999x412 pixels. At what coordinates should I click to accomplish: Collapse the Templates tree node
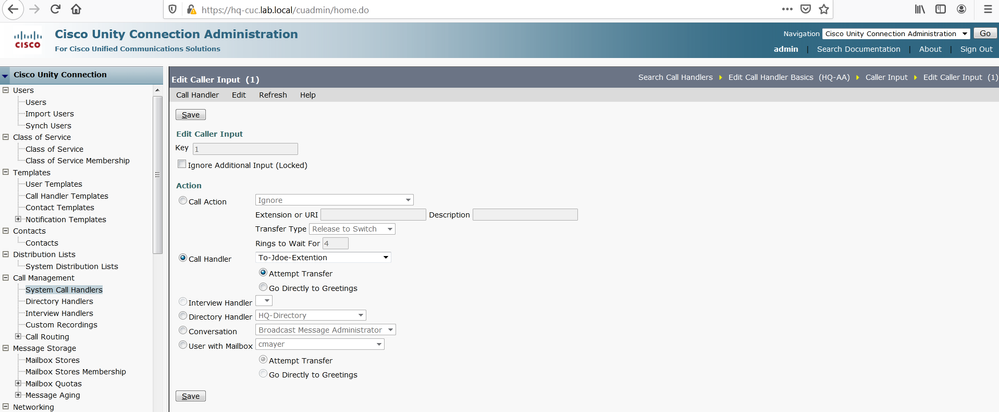6,173
